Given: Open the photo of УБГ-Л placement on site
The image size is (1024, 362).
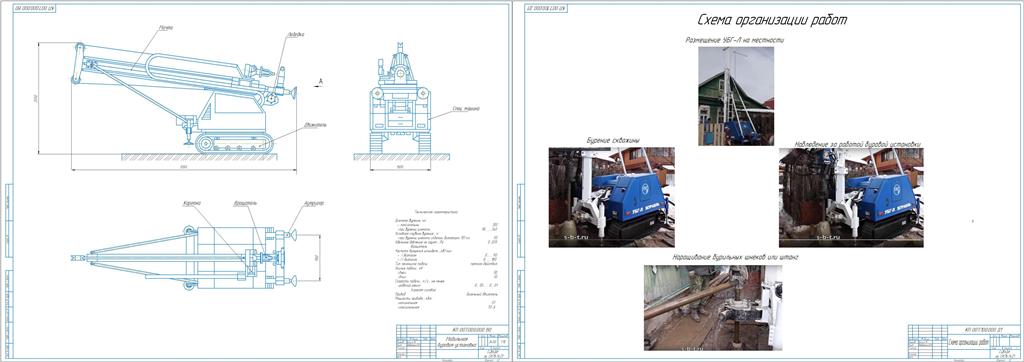Looking at the screenshot, I should click(736, 96).
